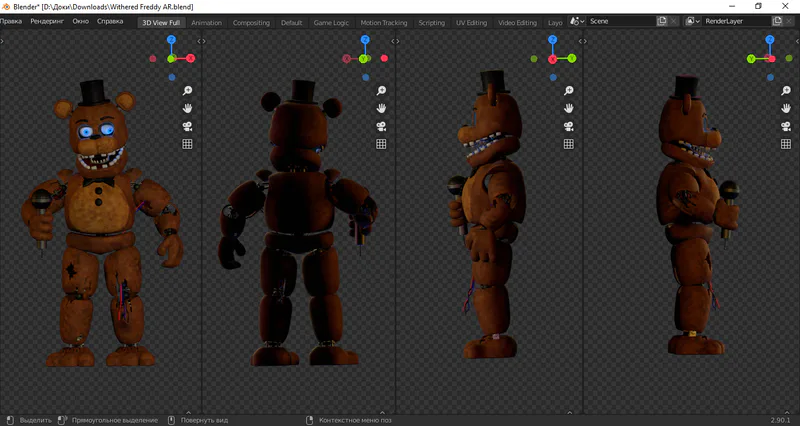The height and width of the screenshot is (426, 800).
Task: Click blue Z axis on left-facing viewport gizmo
Action: pos(553,39)
